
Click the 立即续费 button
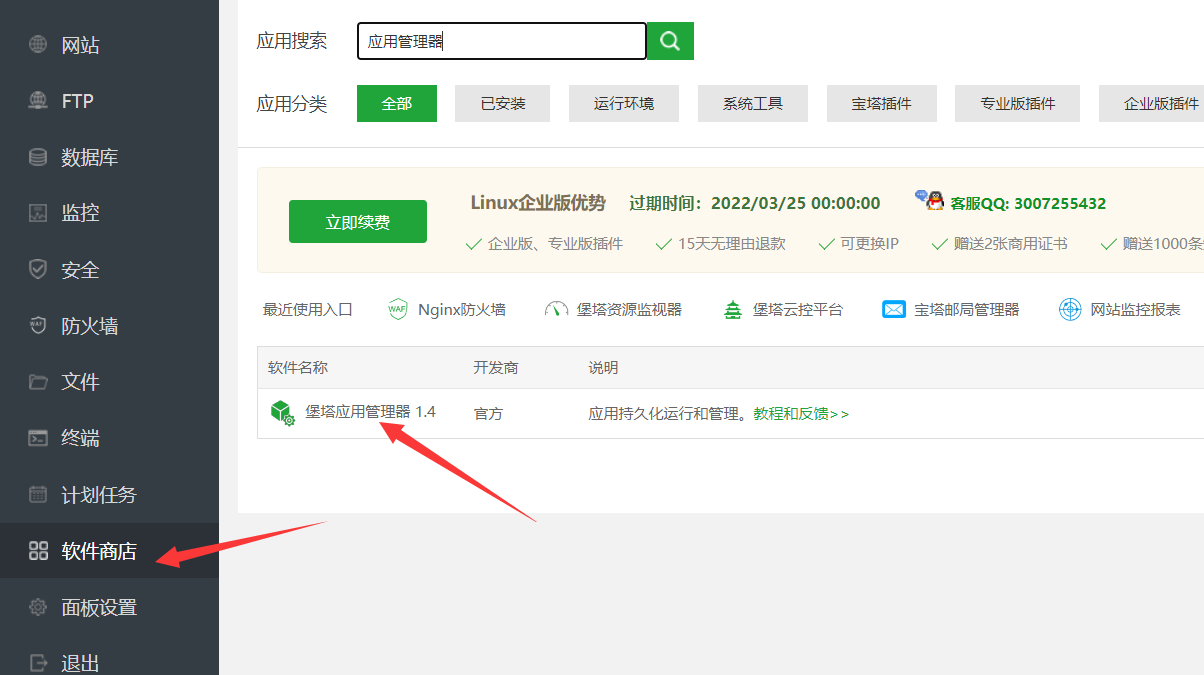358,221
